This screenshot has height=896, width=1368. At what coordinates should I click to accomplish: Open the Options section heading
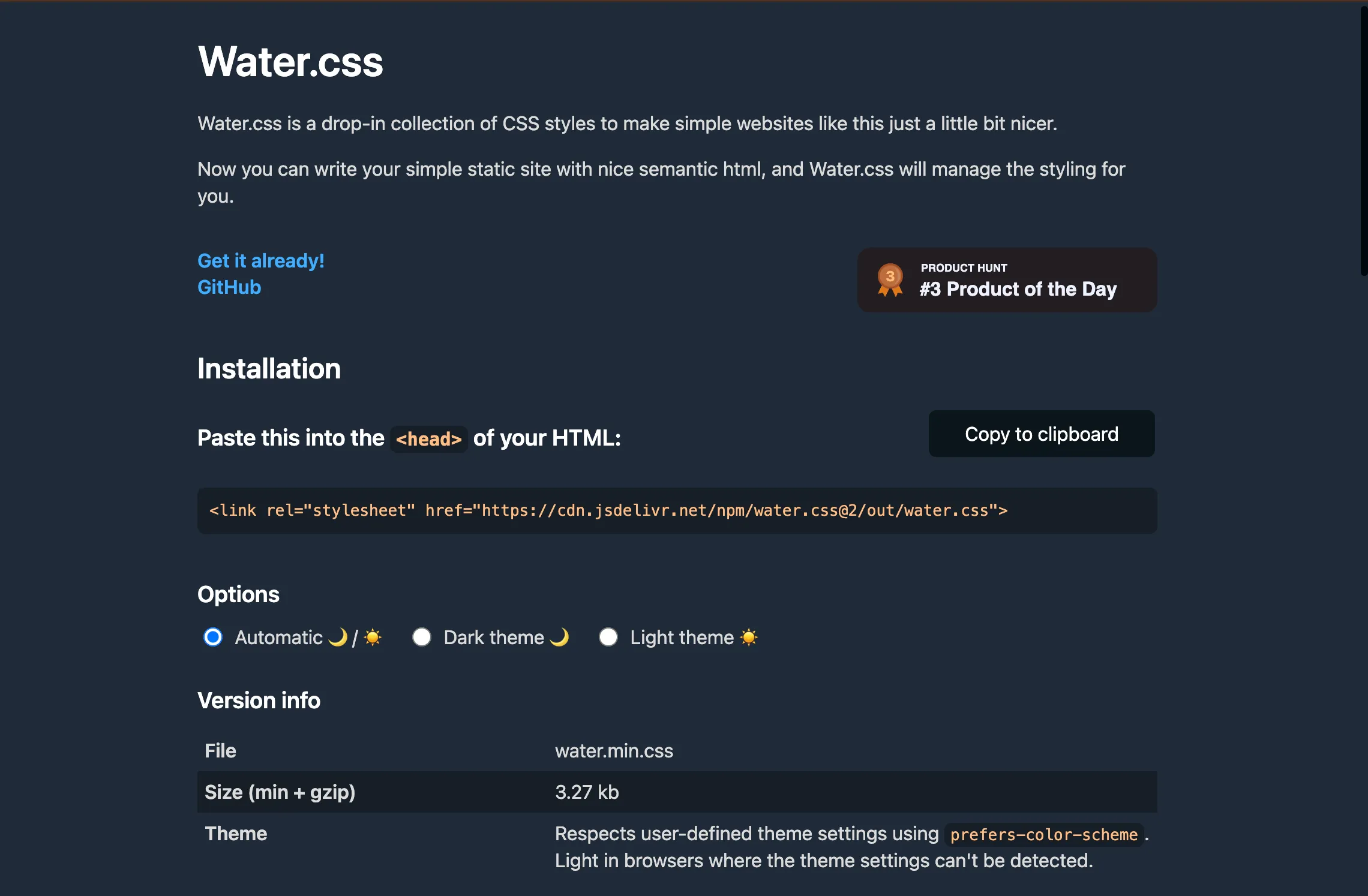coord(238,594)
